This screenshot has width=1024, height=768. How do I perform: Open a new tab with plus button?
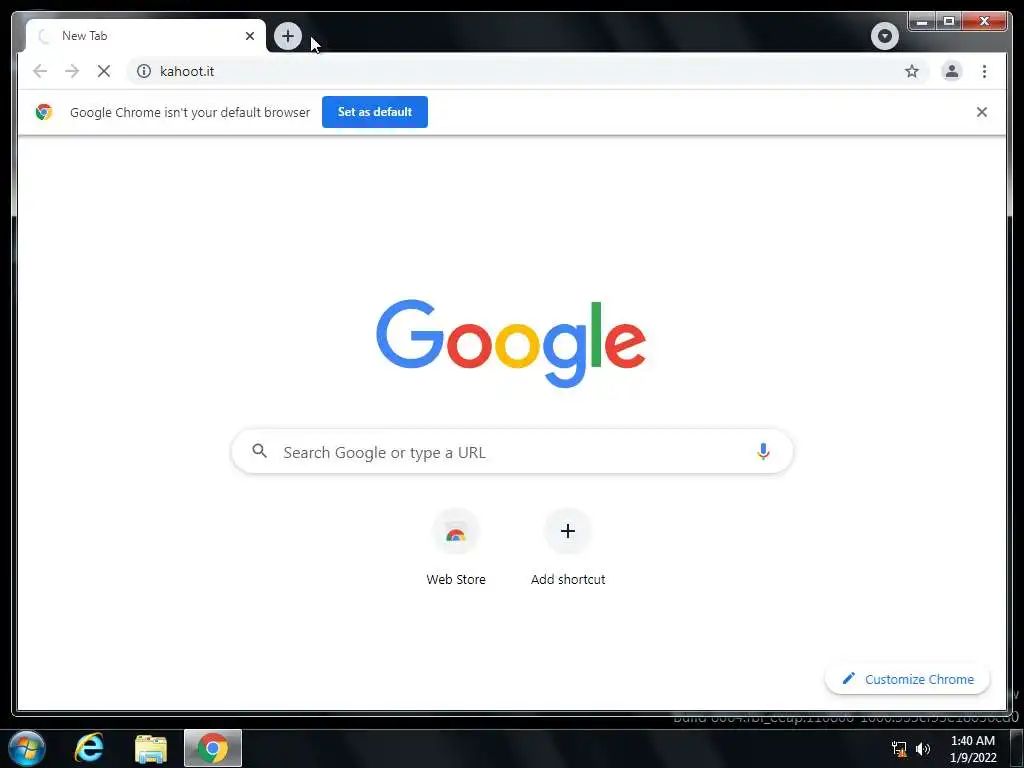[x=287, y=36]
